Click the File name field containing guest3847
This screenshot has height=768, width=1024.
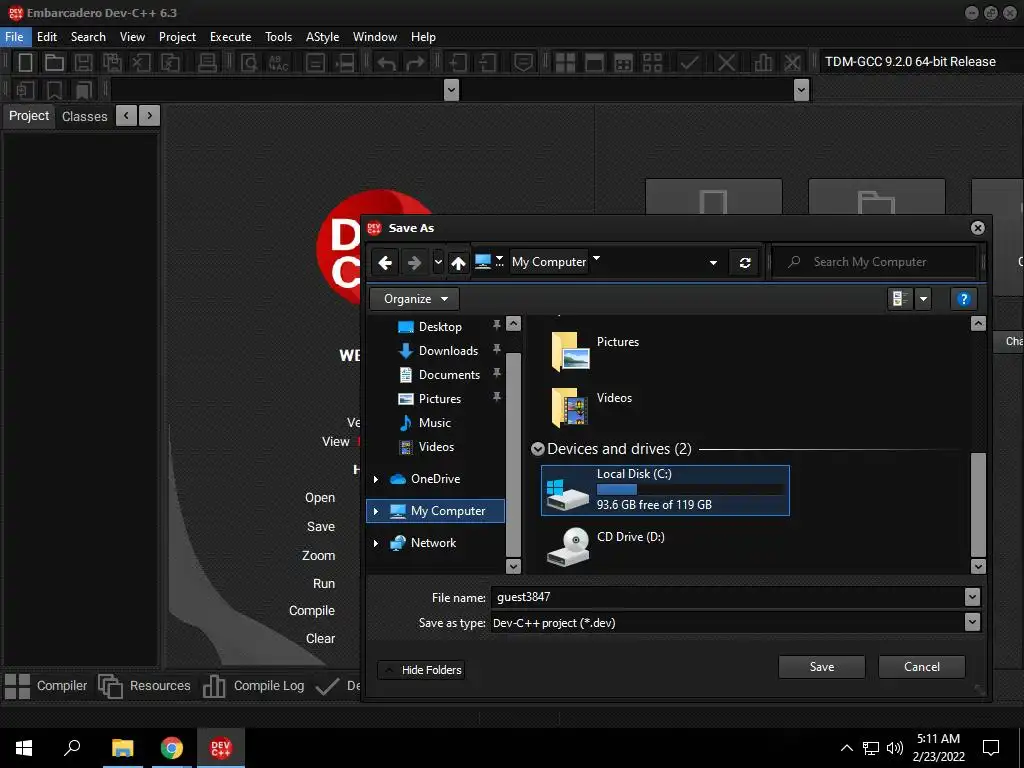point(727,597)
